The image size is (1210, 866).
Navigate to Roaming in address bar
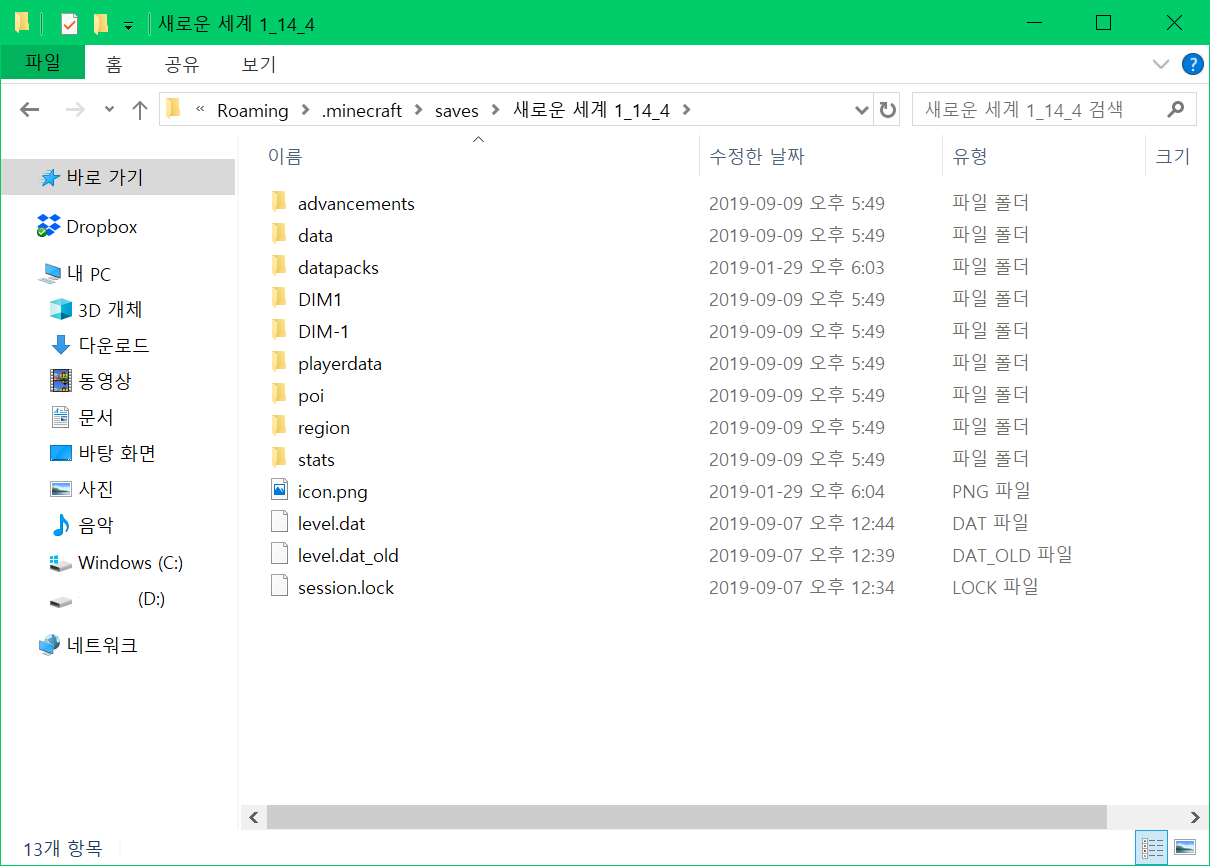[x=252, y=110]
